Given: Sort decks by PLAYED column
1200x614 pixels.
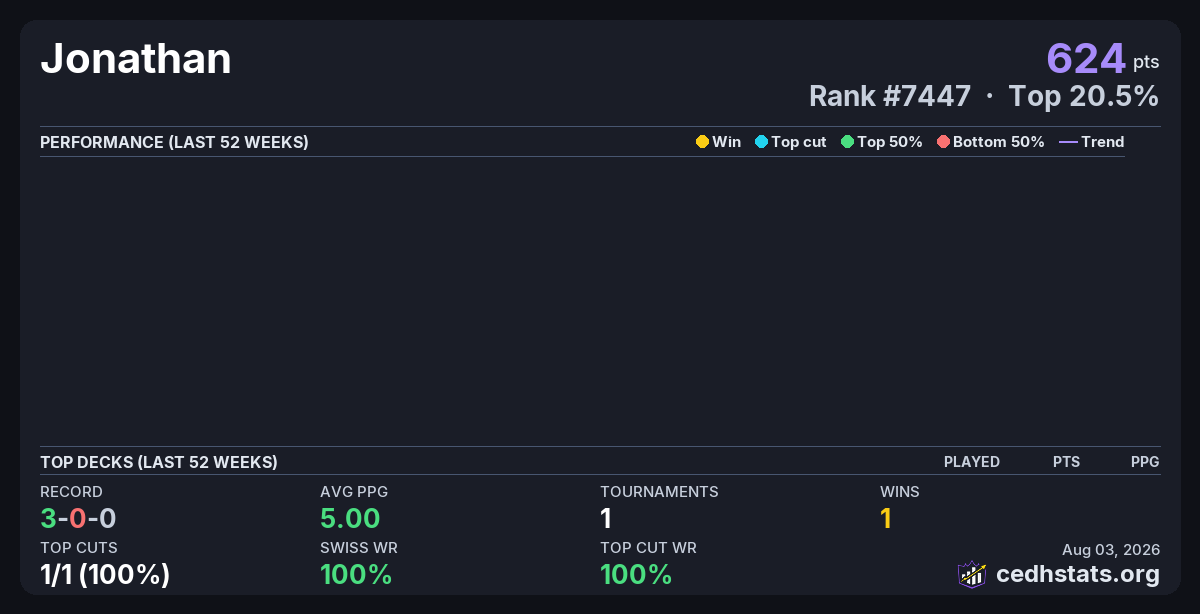Looking at the screenshot, I should [x=972, y=462].
